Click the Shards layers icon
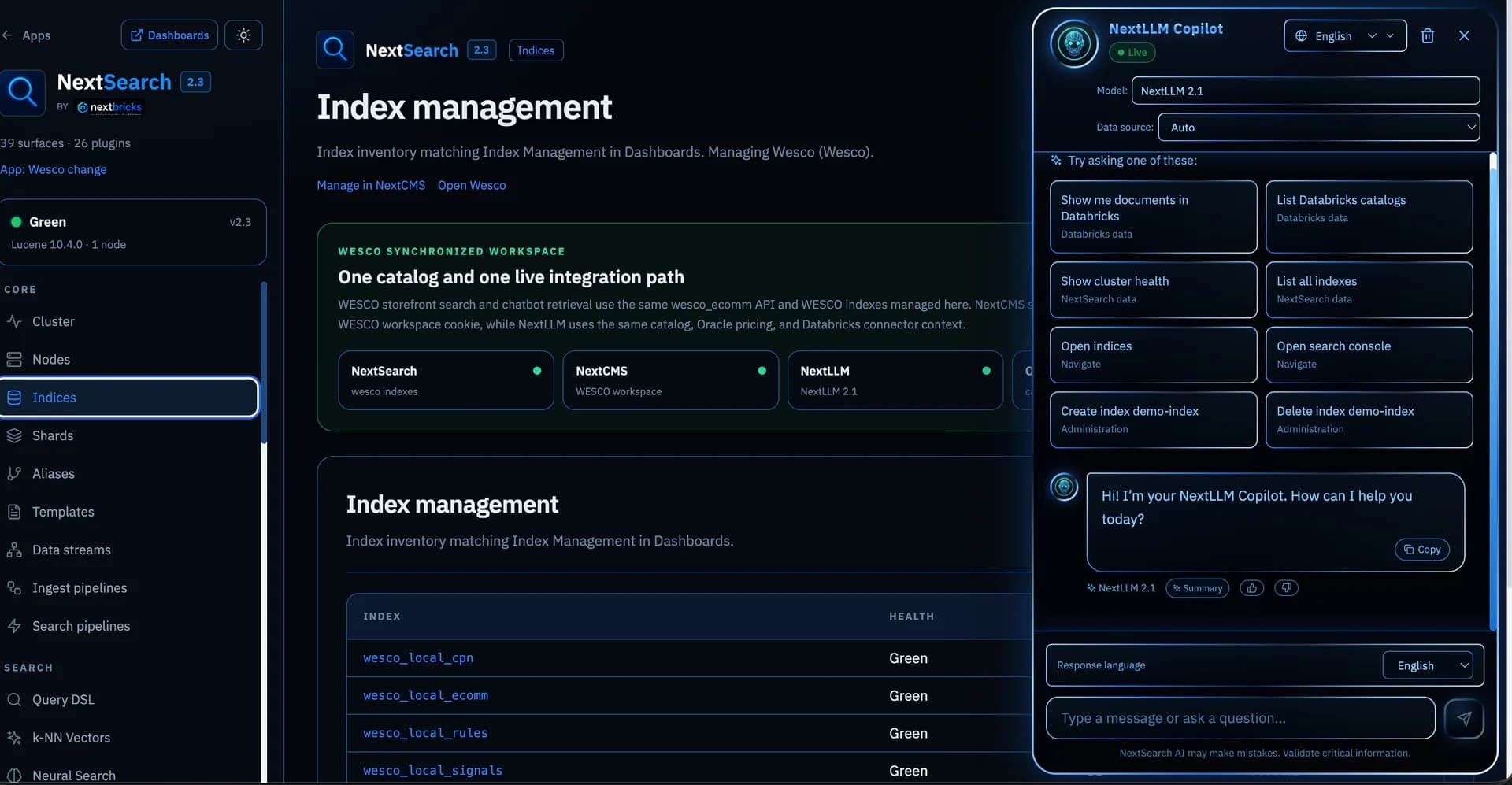This screenshot has width=1512, height=785. 14,435
